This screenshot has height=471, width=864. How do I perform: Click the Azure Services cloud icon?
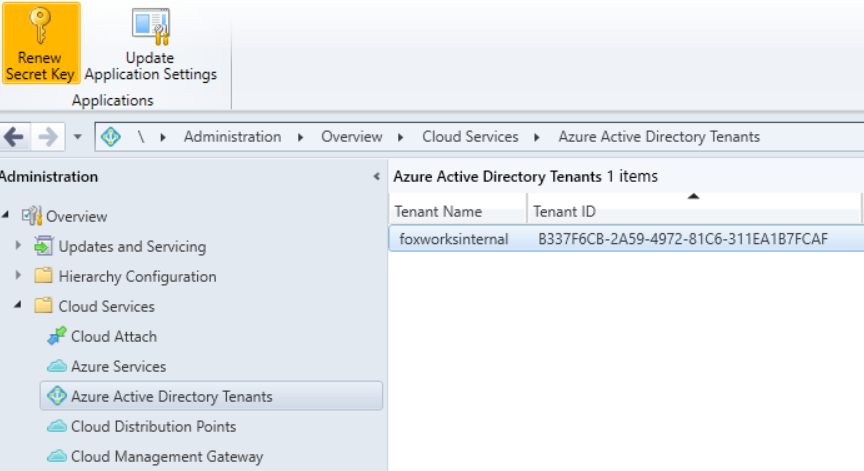pos(57,366)
